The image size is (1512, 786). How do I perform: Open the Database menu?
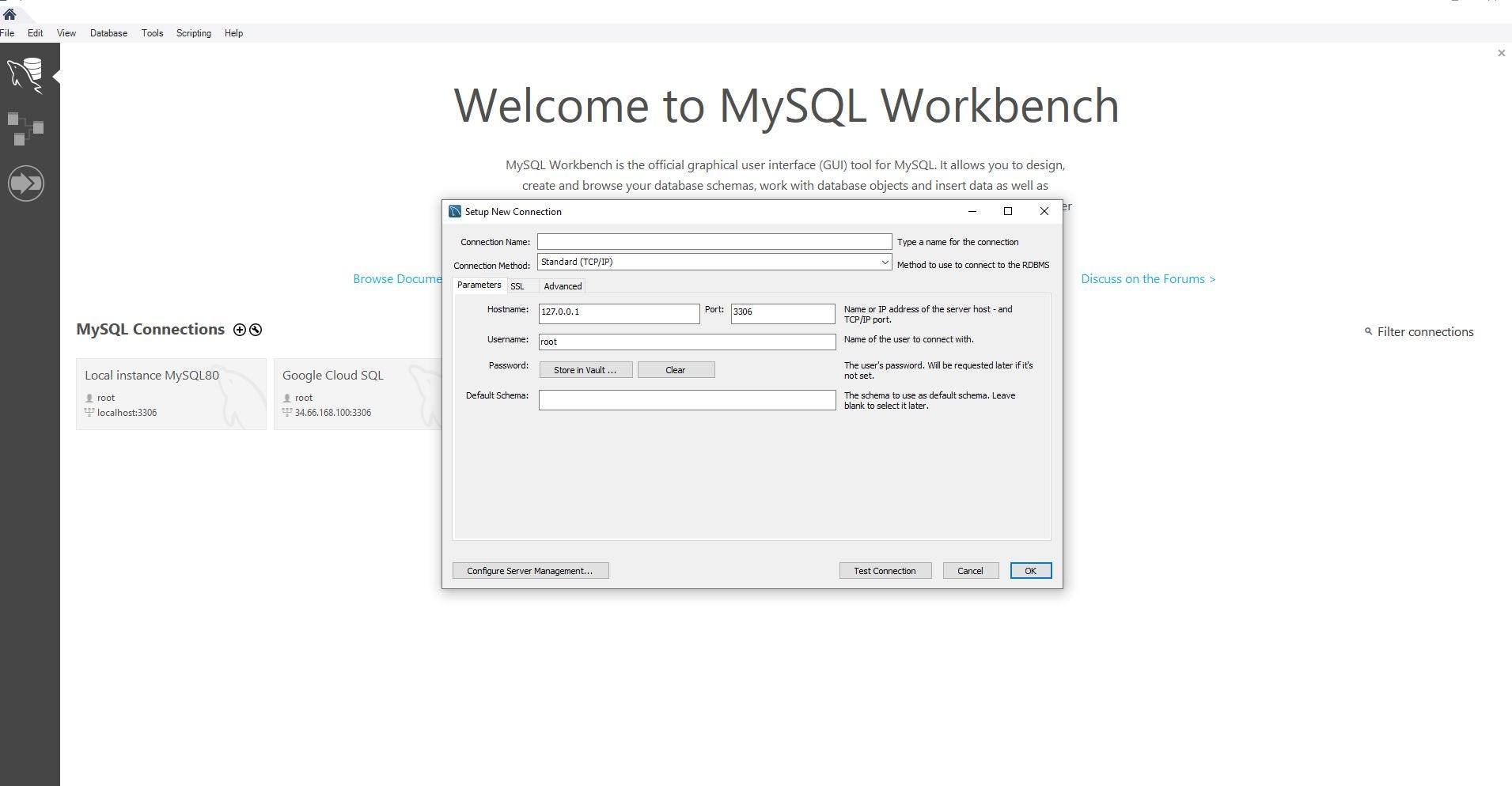108,33
